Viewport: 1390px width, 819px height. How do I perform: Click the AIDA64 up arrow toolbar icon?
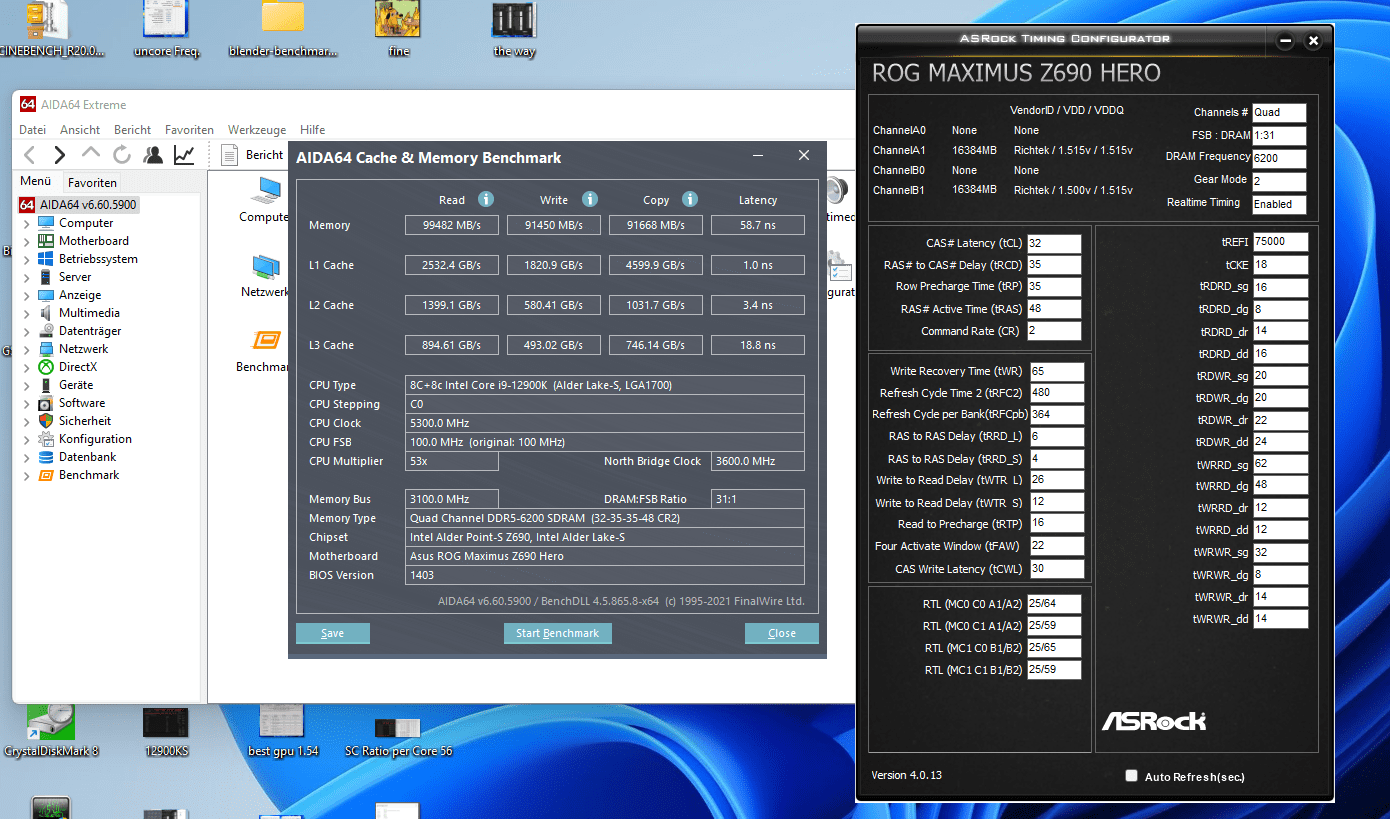click(91, 154)
